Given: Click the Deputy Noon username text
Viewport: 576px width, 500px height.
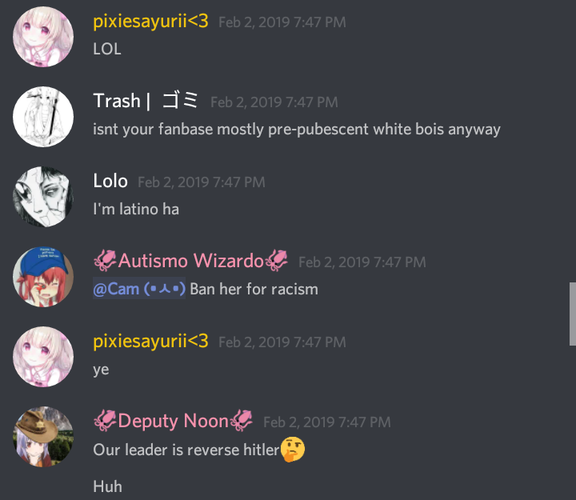Looking at the screenshot, I should point(173,421).
